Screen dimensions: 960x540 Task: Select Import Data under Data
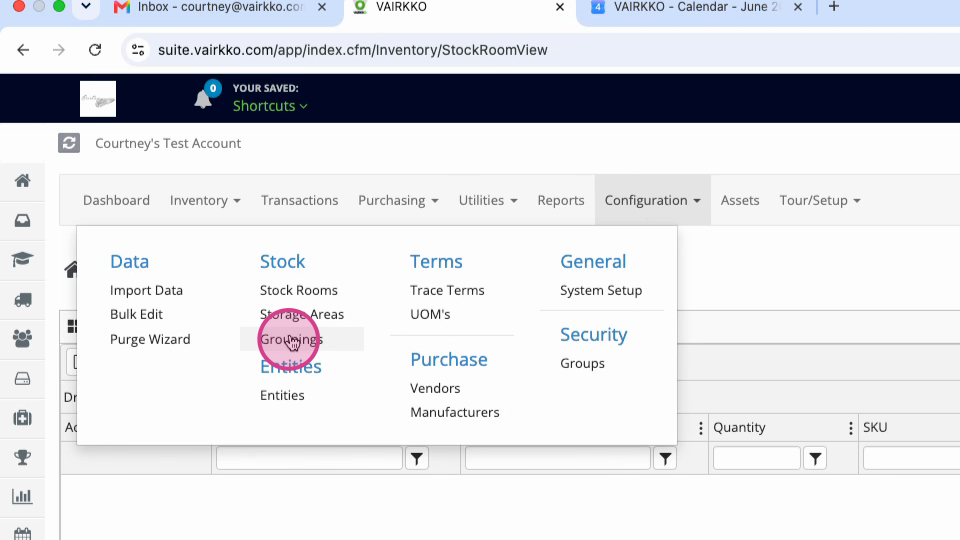point(146,291)
